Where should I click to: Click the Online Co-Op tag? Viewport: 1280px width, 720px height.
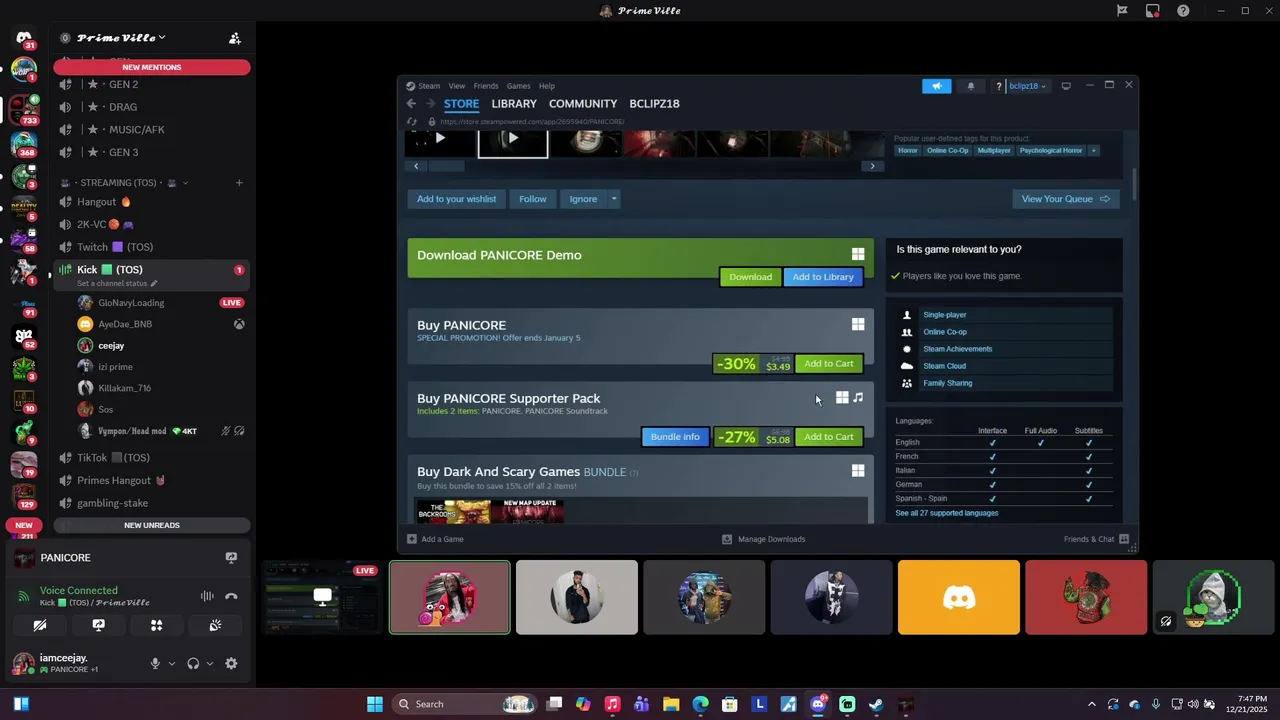[x=947, y=150]
